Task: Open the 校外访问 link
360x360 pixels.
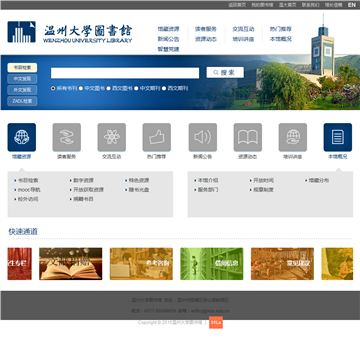Action: click(x=28, y=199)
